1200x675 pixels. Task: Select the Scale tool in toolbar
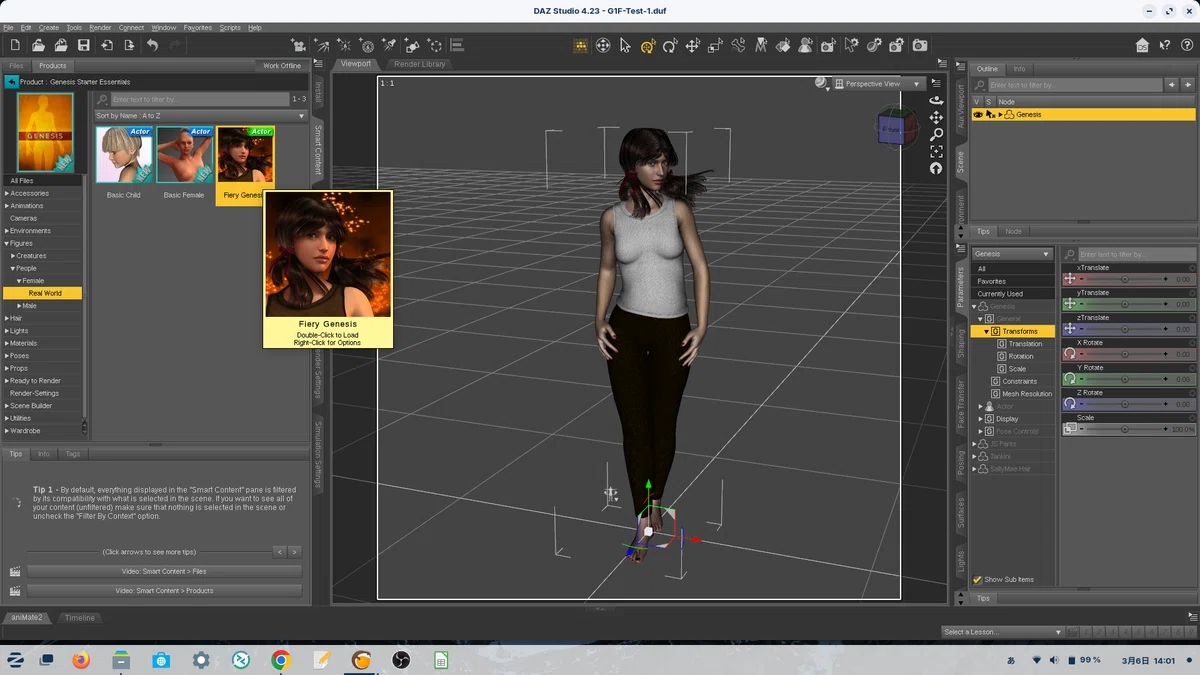pos(715,45)
